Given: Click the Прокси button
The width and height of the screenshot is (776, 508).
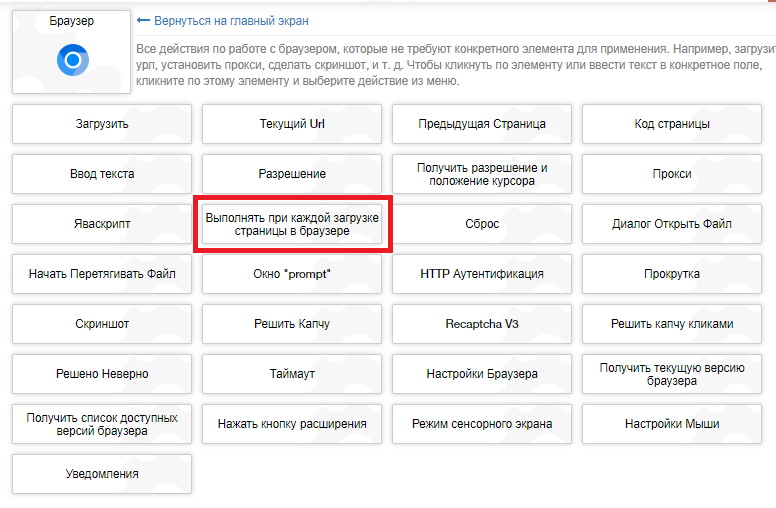Looking at the screenshot, I should coord(672,174).
